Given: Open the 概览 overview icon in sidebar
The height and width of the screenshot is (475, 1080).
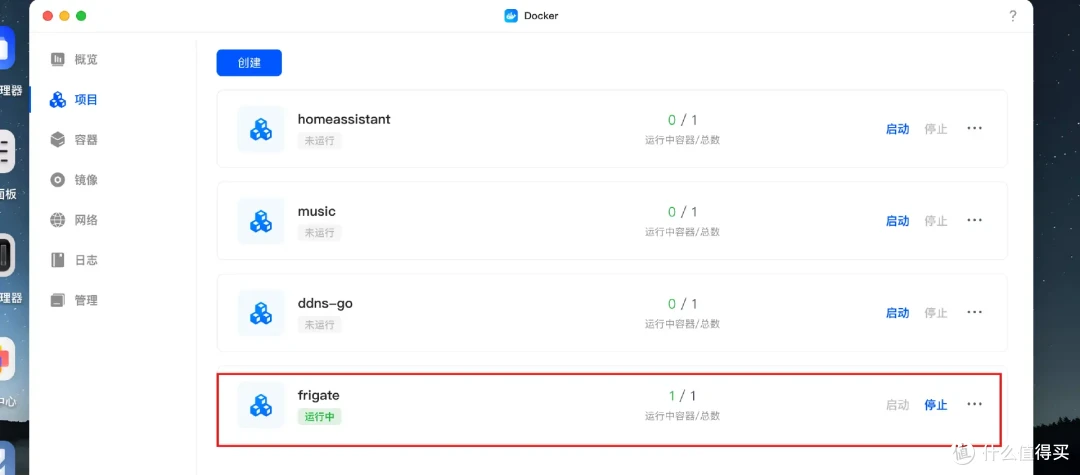Looking at the screenshot, I should point(58,59).
